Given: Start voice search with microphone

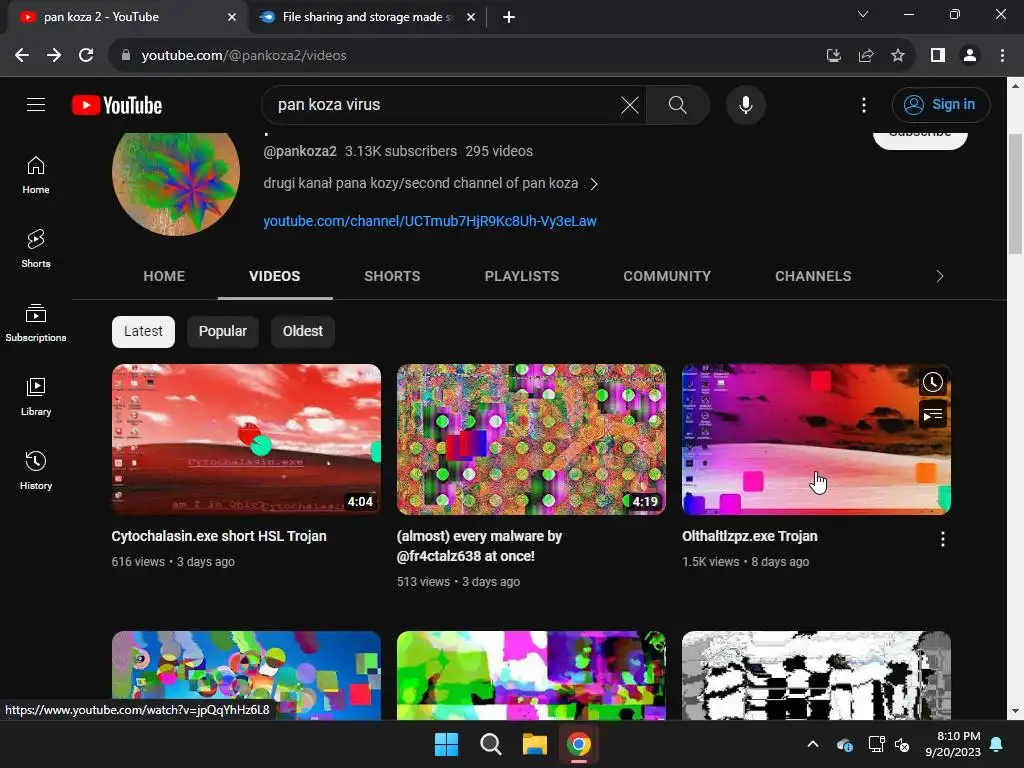Looking at the screenshot, I should pos(745,104).
